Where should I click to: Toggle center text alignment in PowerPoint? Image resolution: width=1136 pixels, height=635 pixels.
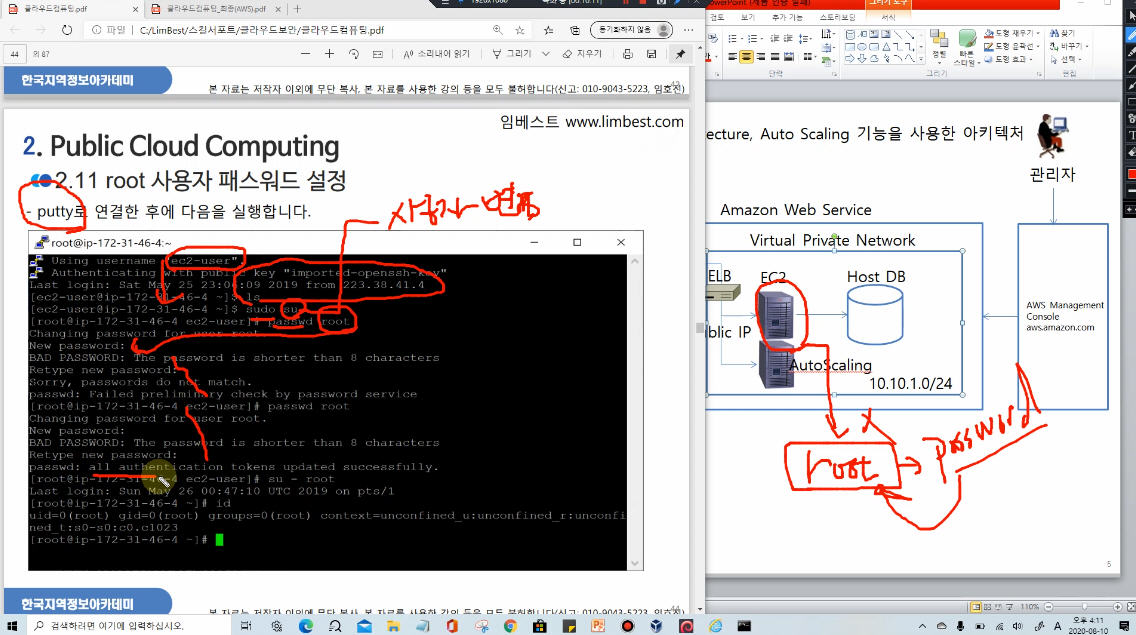(x=746, y=57)
